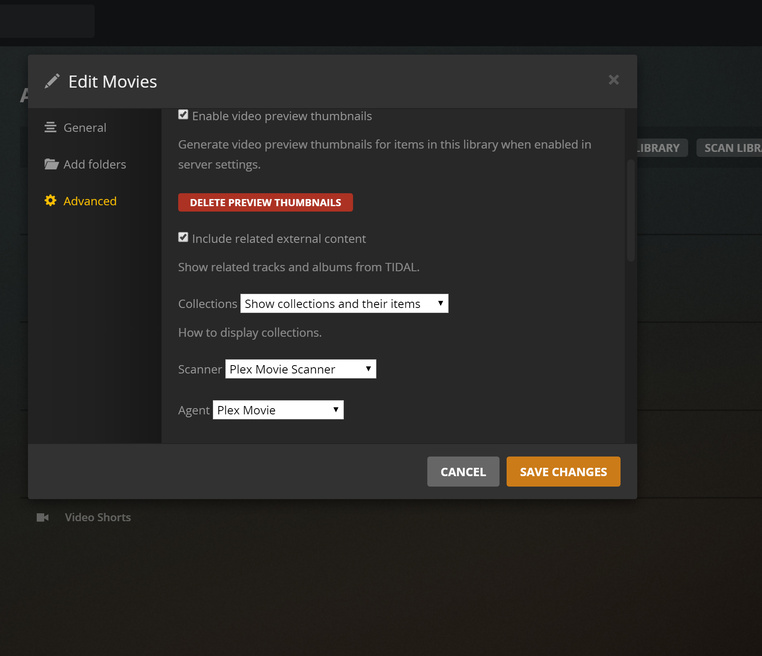Viewport: 762px width, 656px height.
Task: Click the Scan Library button
Action: 729,148
